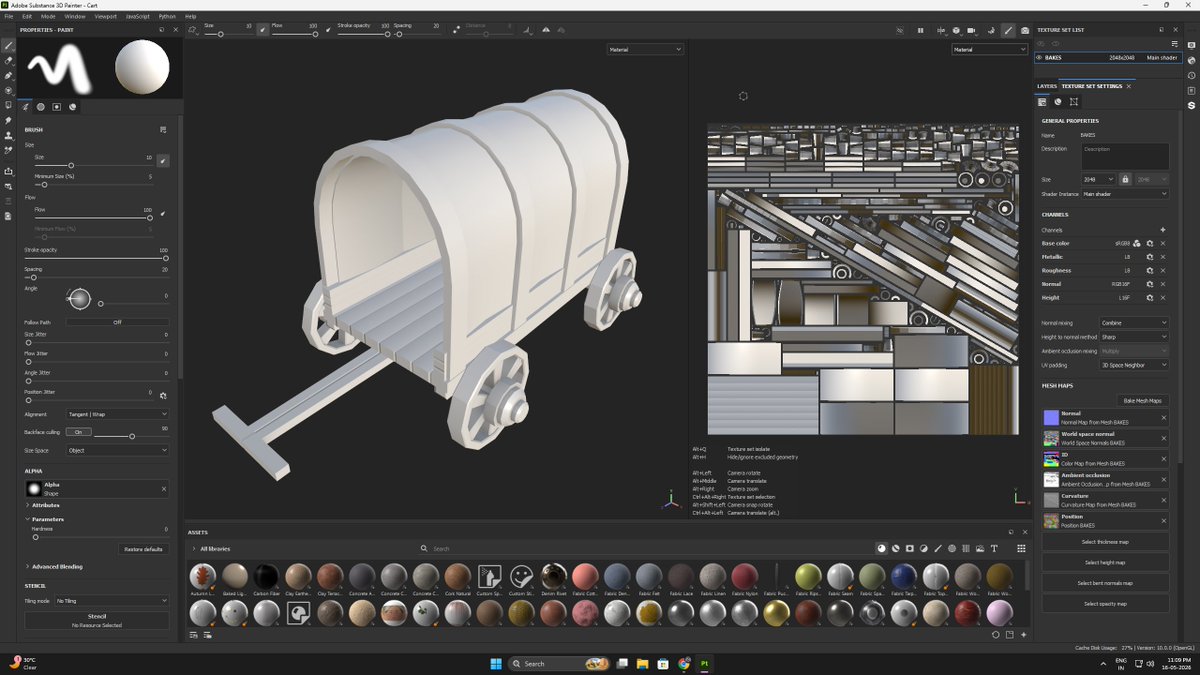Open the Tiling mode No Tiling dropdown
This screenshot has height=675, width=1200.
tap(112, 601)
